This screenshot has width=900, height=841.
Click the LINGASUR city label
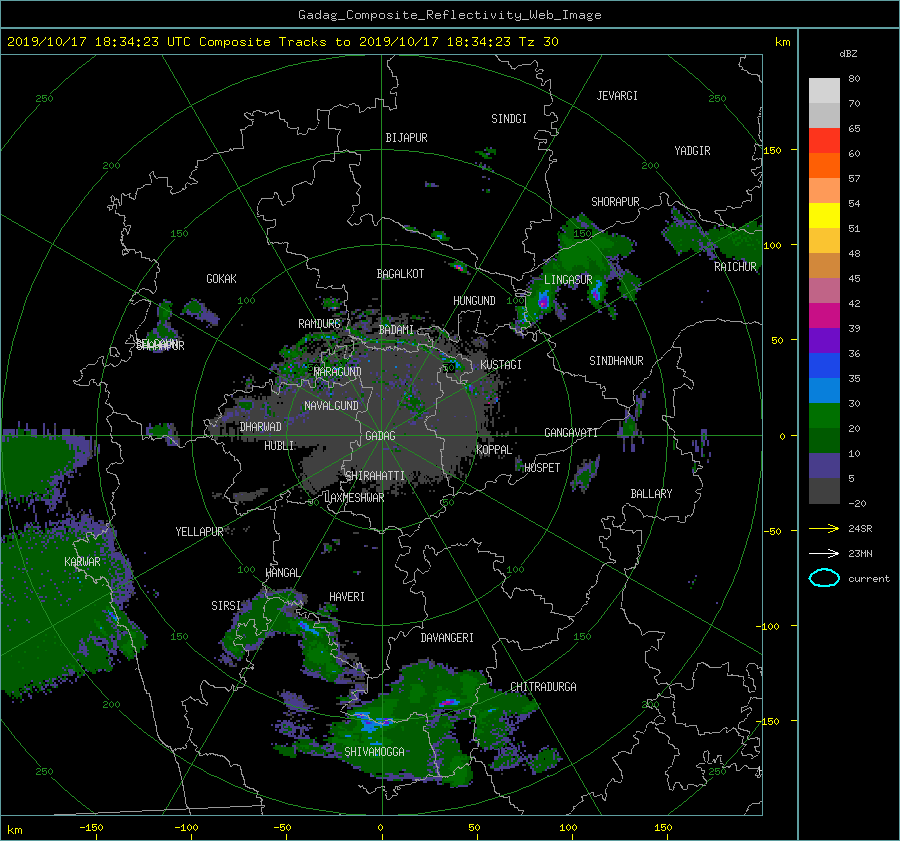pyautogui.click(x=568, y=280)
